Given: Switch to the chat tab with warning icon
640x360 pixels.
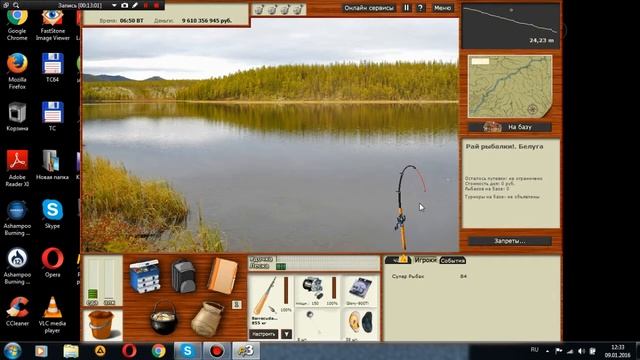Looking at the screenshot, I should coord(398,260).
